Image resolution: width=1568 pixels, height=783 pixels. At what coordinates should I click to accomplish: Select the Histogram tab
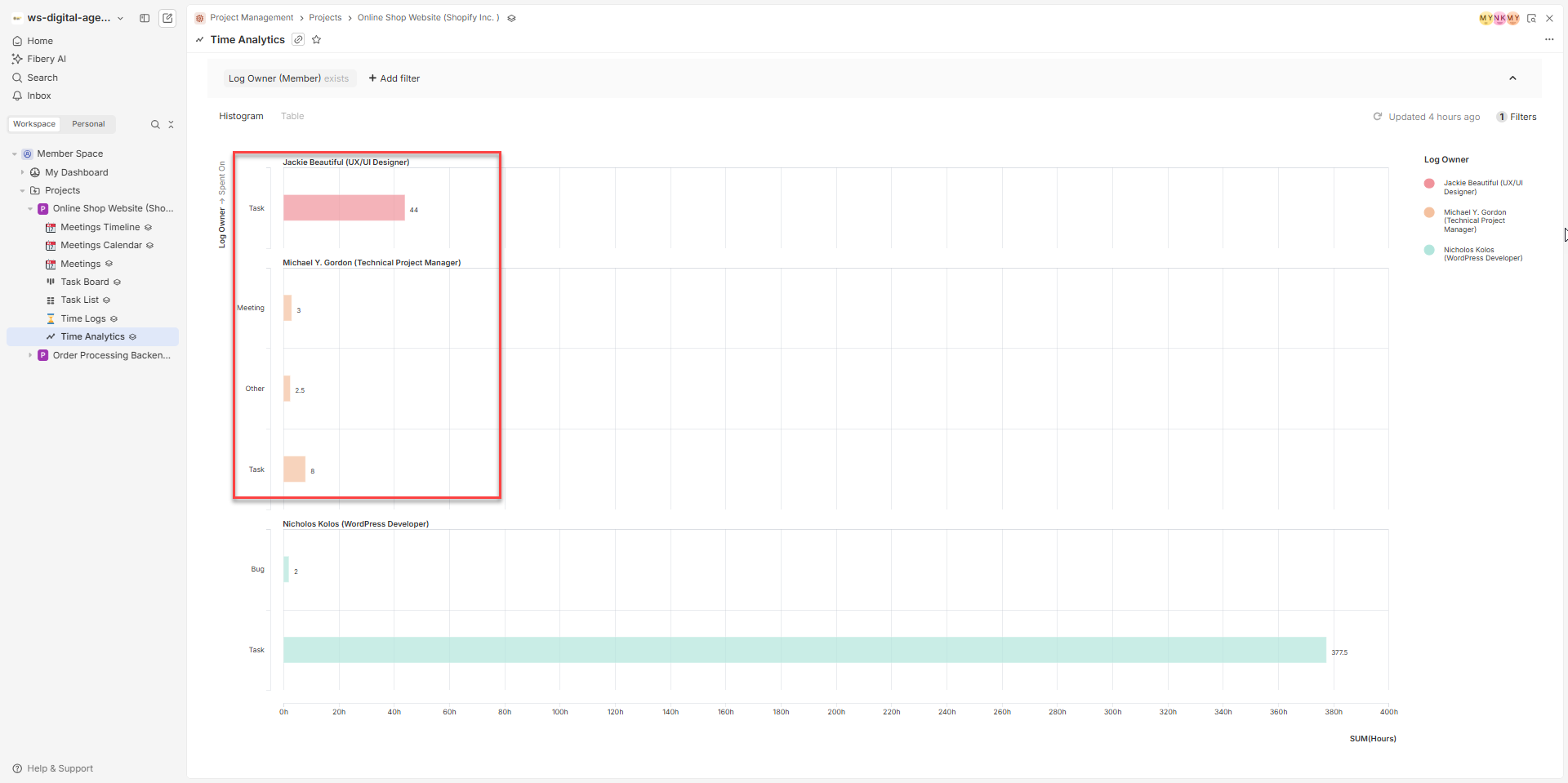pos(241,116)
